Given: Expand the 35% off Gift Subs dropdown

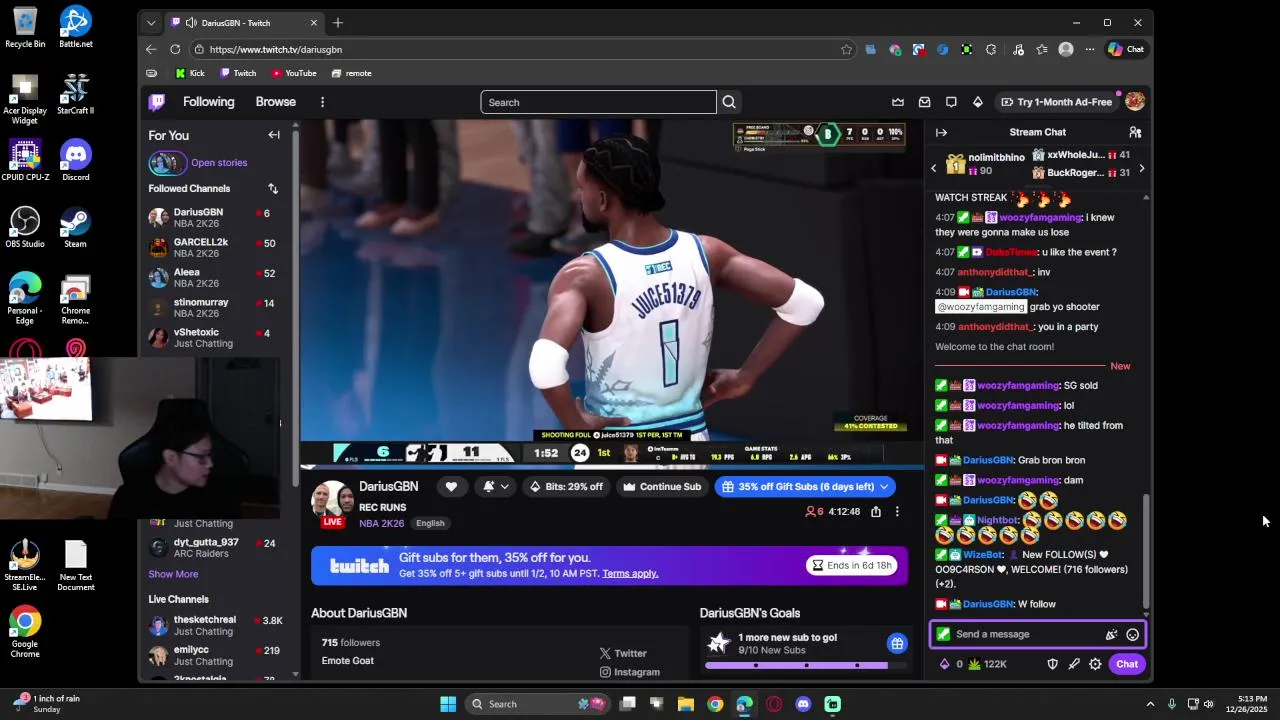Looking at the screenshot, I should (883, 487).
